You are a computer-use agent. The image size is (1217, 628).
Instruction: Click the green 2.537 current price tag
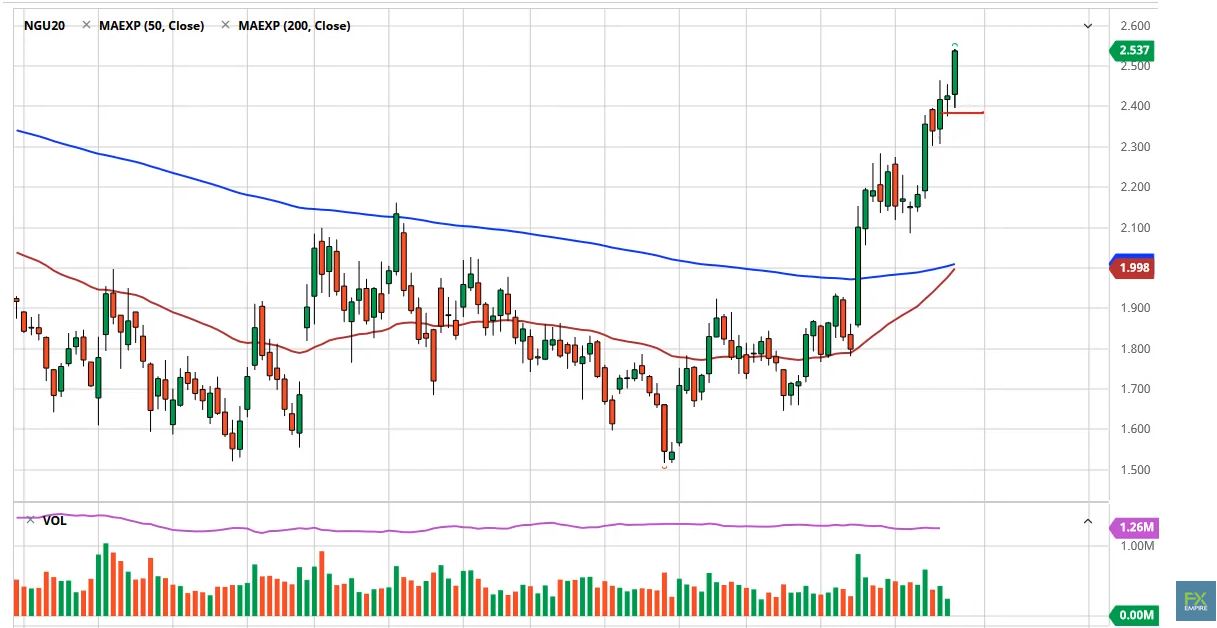(x=1133, y=50)
